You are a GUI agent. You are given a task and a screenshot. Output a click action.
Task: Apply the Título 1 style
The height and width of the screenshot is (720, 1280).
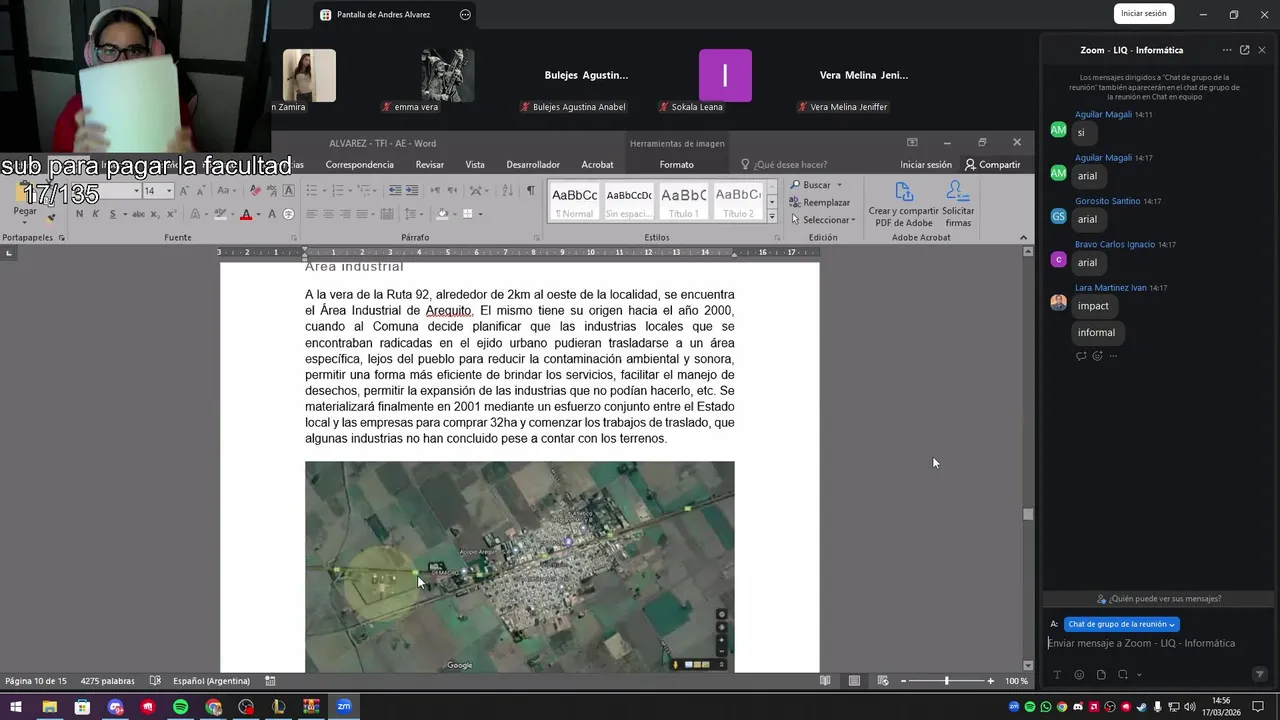[684, 201]
